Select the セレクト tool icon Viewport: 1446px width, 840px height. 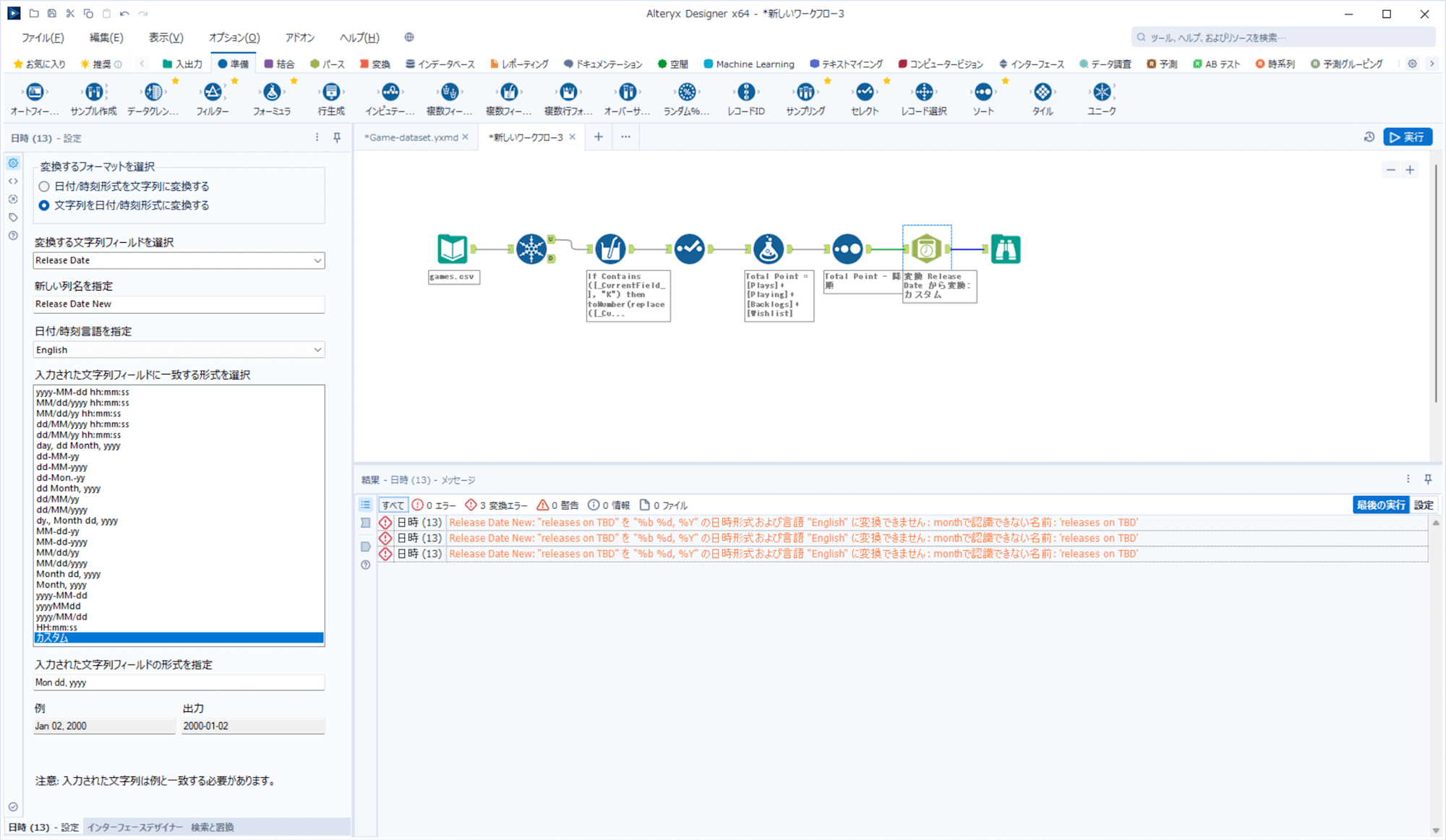click(x=865, y=92)
